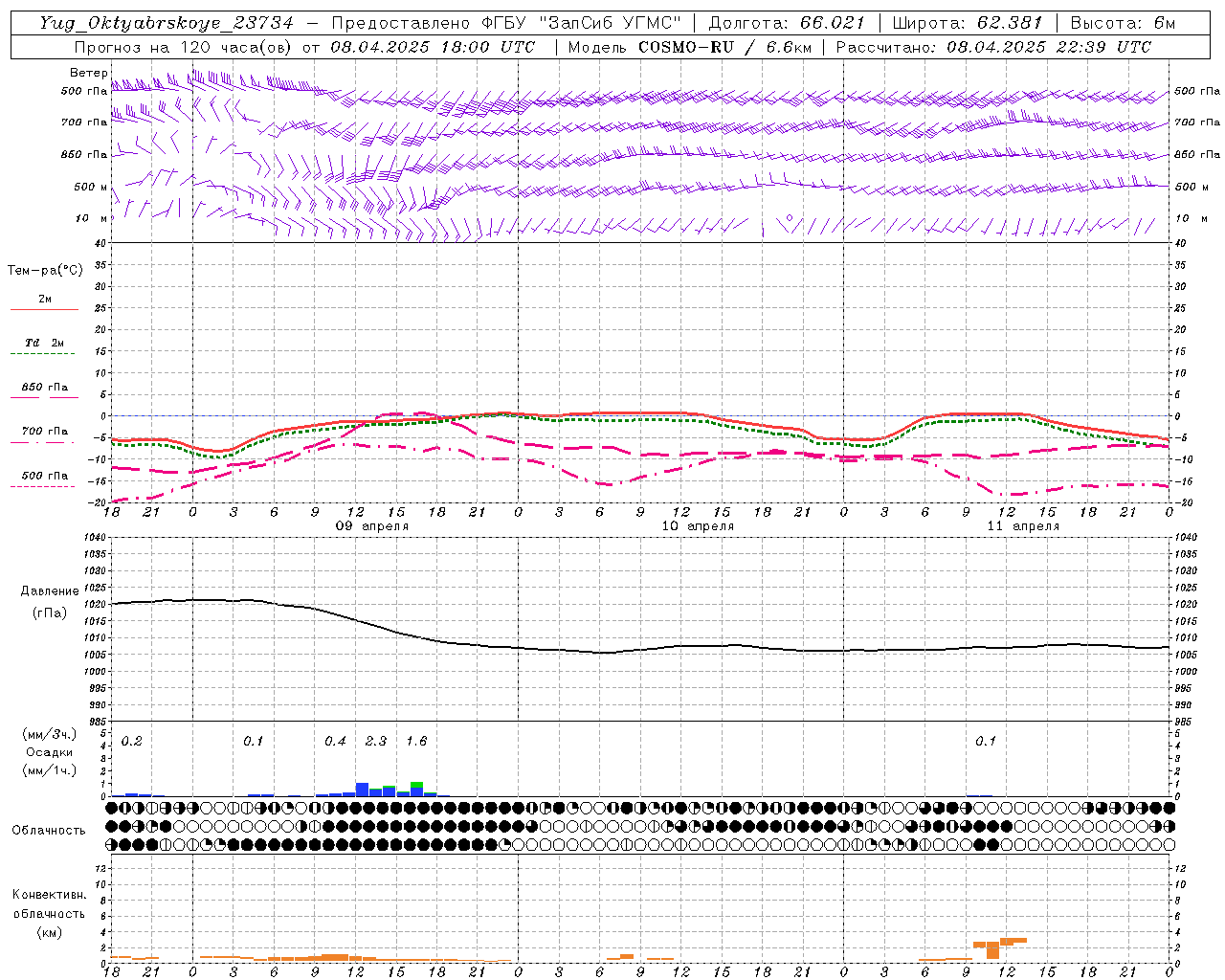Image resolution: width=1225 pixels, height=980 pixels.
Task: Select the elevation label Высота: 6м
Action: tap(1124, 23)
